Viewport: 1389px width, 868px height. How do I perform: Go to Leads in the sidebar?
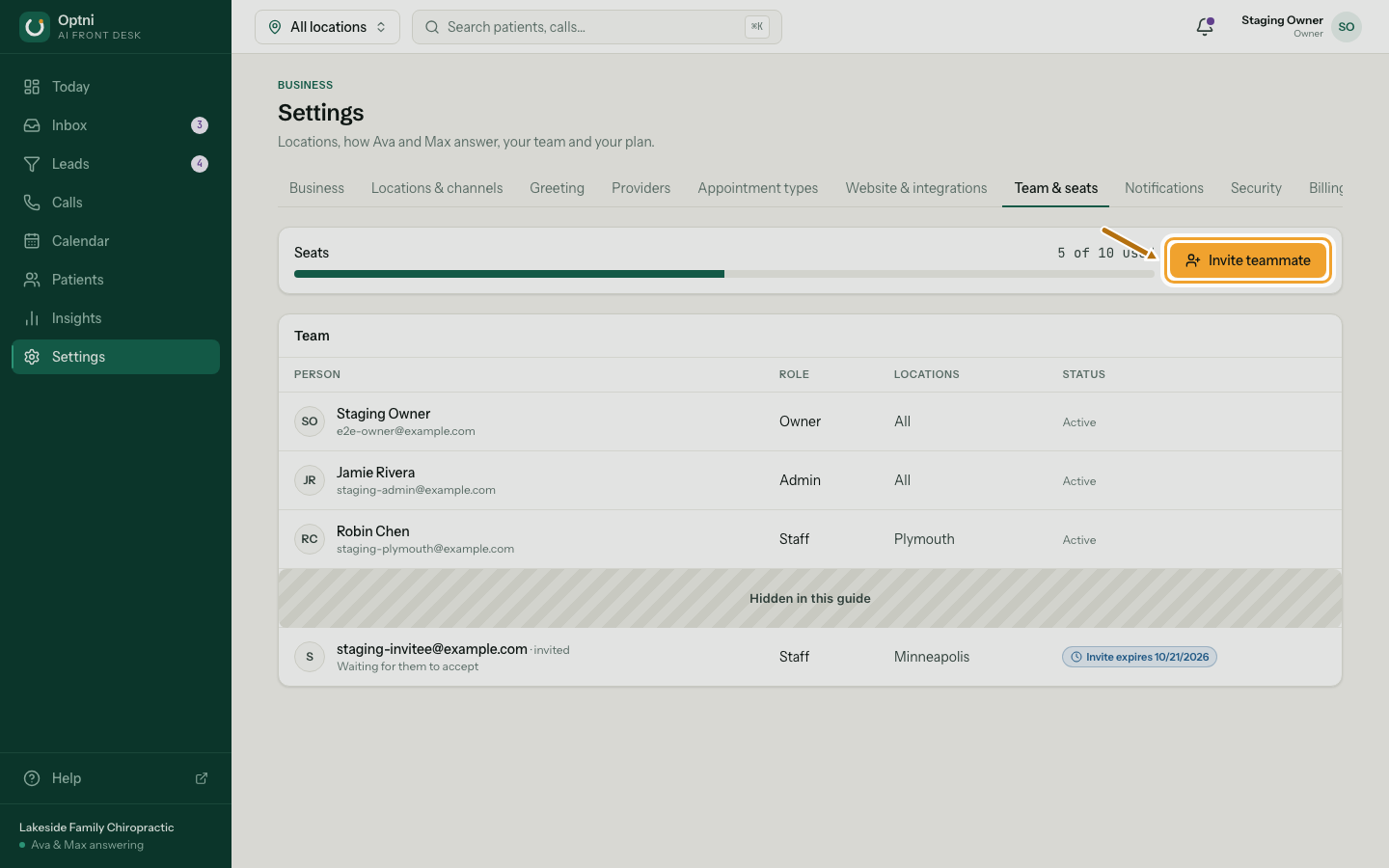coord(116,164)
